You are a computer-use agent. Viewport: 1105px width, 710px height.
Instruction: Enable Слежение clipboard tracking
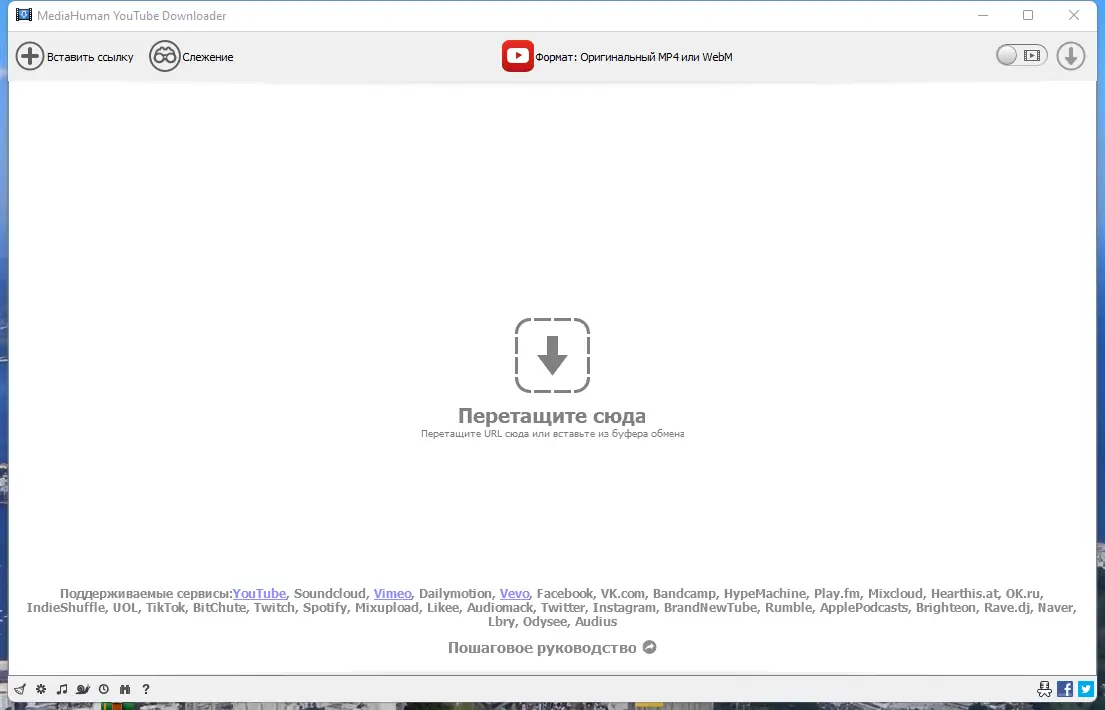192,56
